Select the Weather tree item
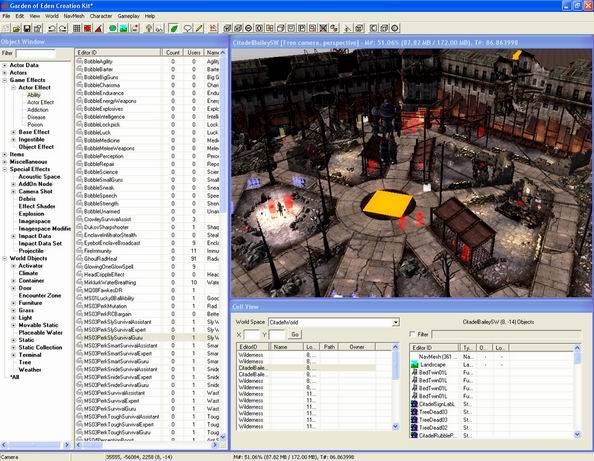594x461 pixels. pyautogui.click(x=30, y=370)
